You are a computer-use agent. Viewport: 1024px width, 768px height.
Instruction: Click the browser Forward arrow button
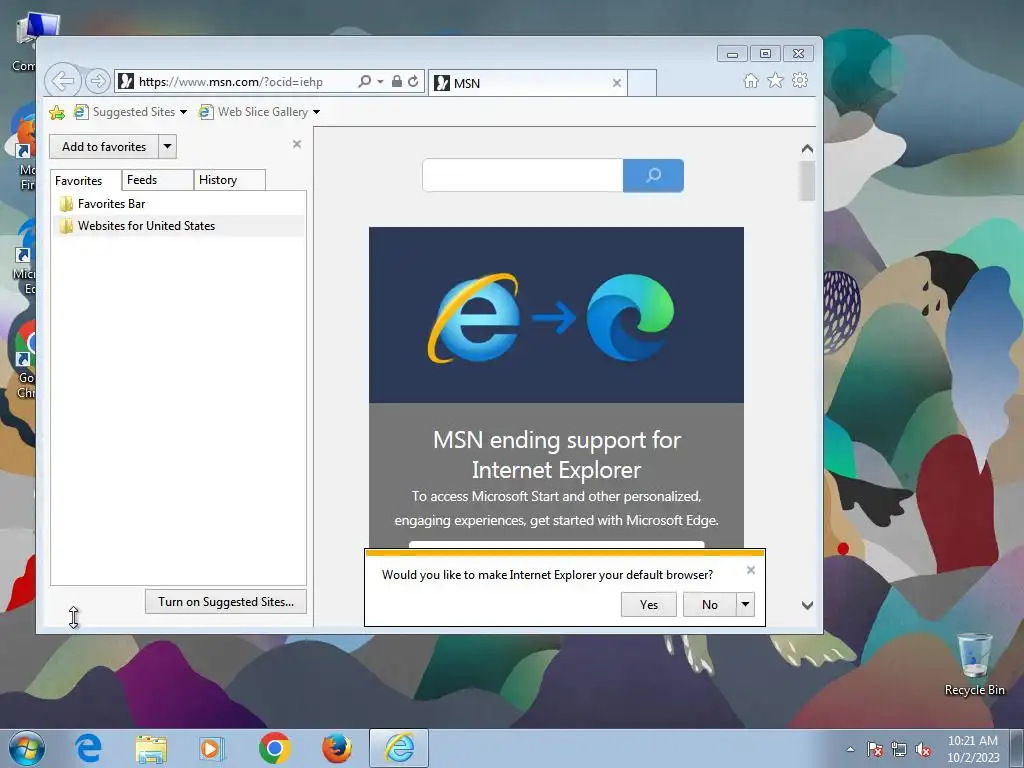[x=97, y=82]
